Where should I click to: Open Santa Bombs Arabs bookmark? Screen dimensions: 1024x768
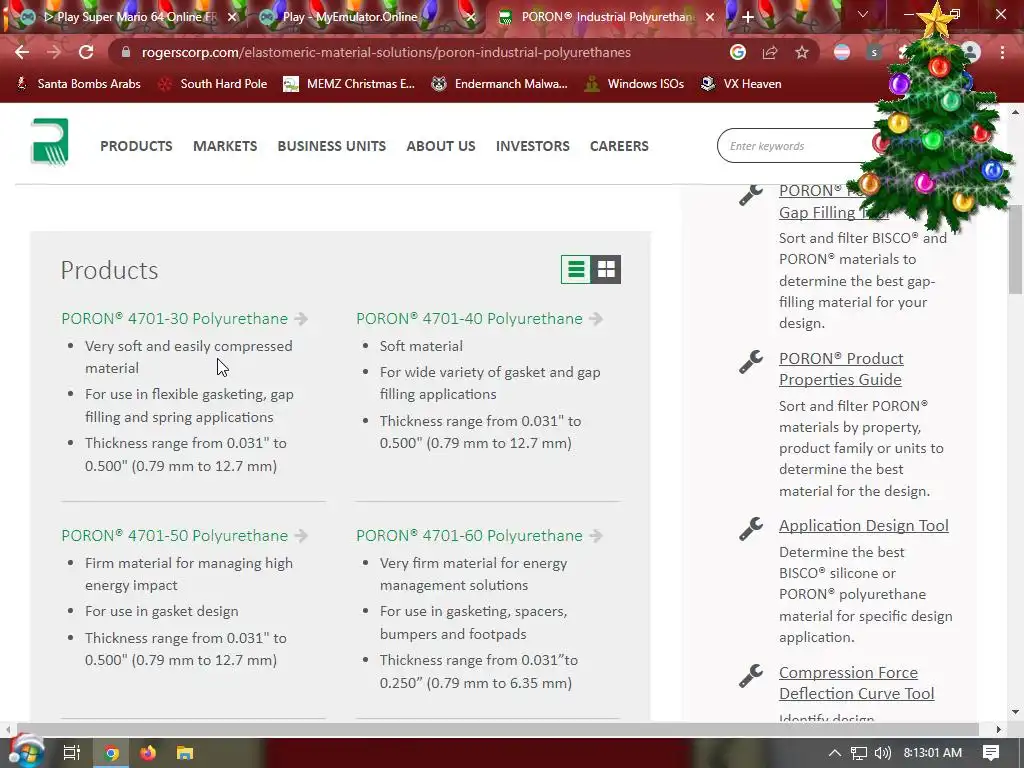pyautogui.click(x=78, y=84)
